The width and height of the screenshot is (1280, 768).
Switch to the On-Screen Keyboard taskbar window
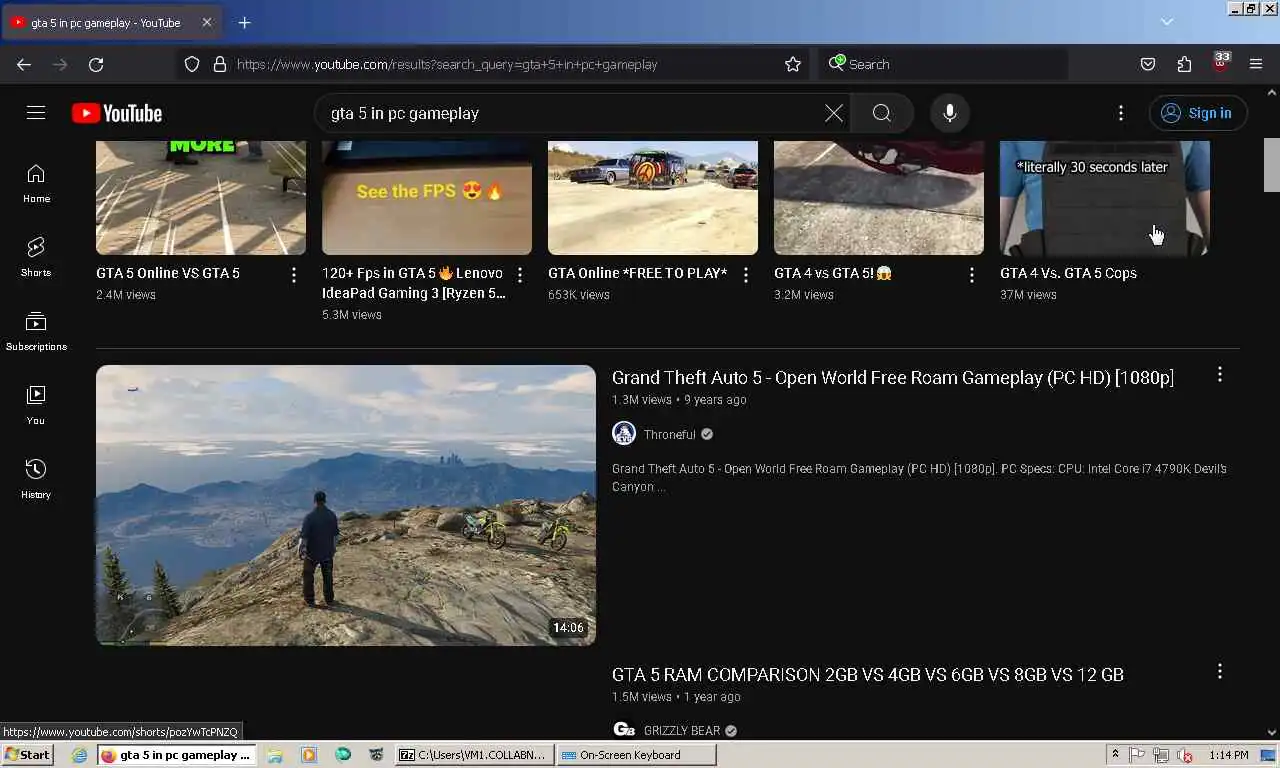[x=636, y=755]
